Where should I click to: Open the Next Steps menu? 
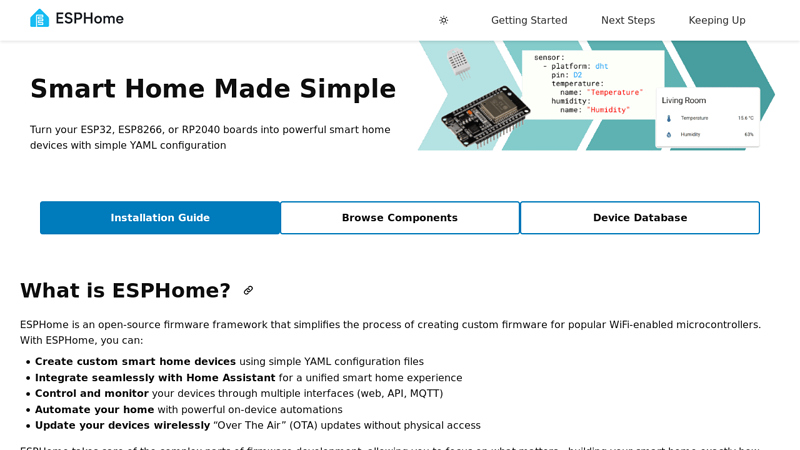click(x=628, y=20)
